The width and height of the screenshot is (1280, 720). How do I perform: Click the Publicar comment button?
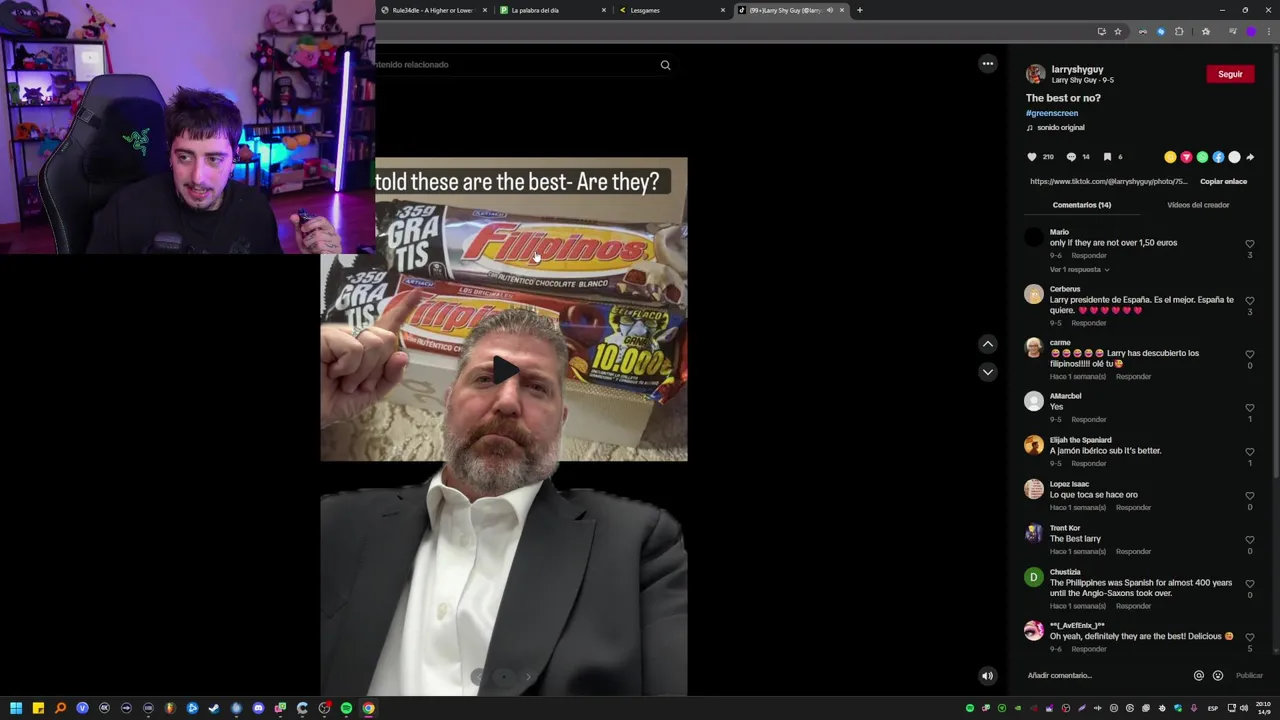pyautogui.click(x=1249, y=675)
